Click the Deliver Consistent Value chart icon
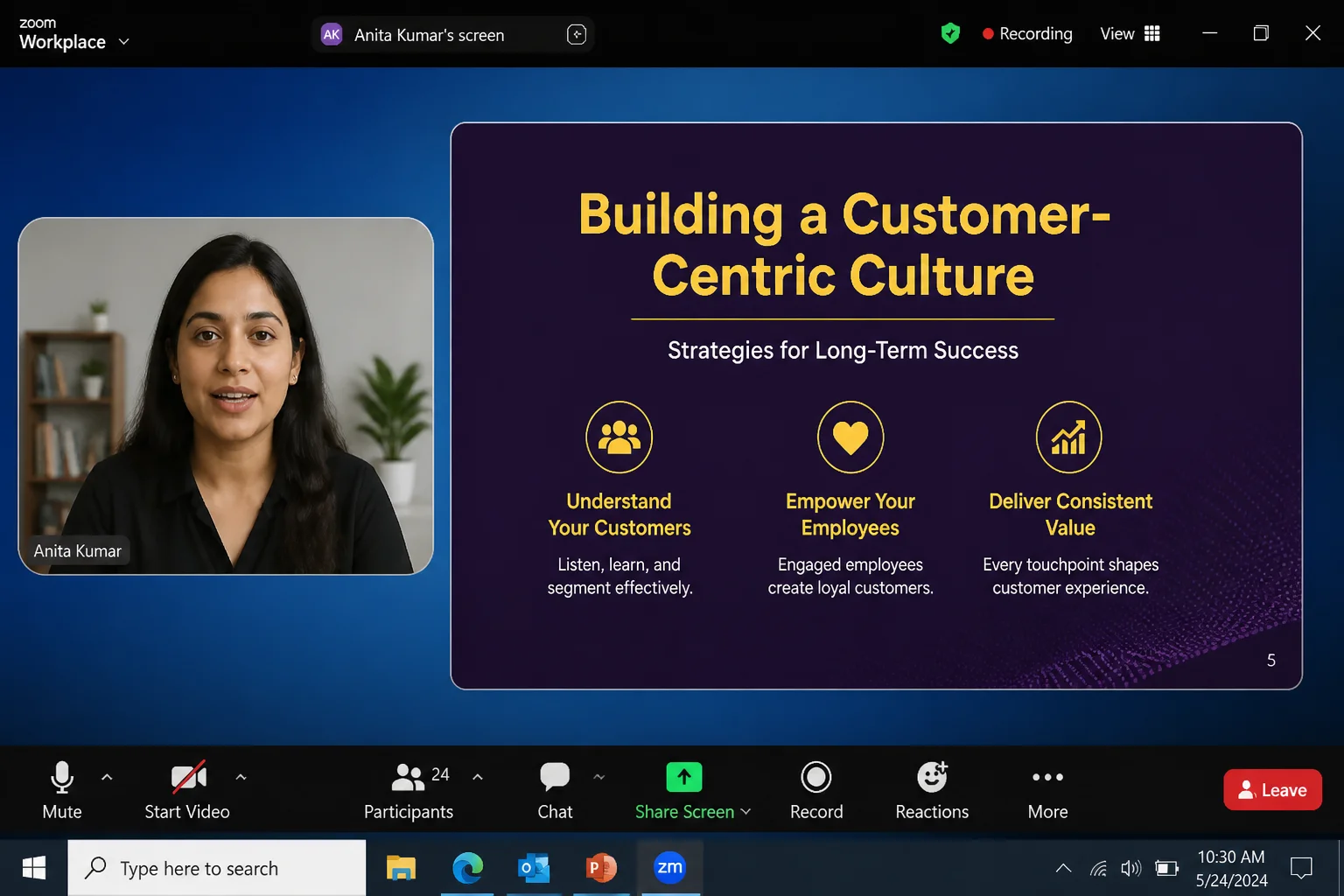The width and height of the screenshot is (1344, 896). point(1069,437)
